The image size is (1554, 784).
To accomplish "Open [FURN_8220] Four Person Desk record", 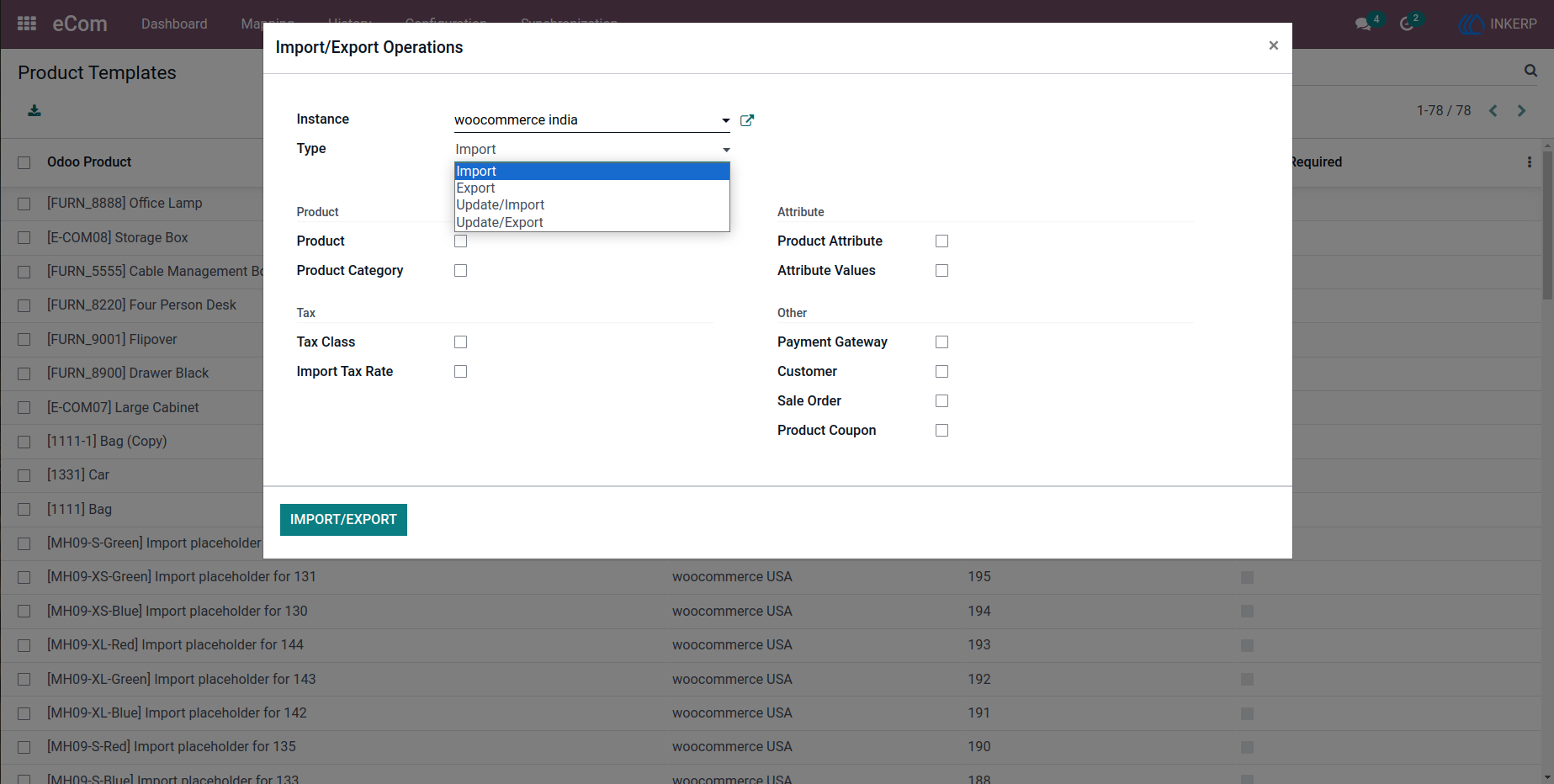I will 141,305.
